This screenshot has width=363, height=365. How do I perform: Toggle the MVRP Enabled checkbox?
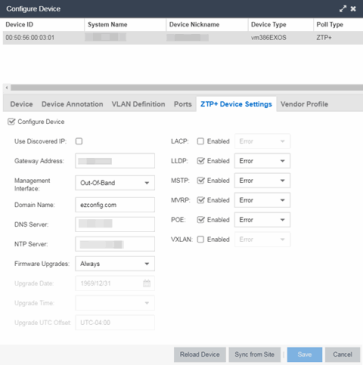[x=200, y=200]
